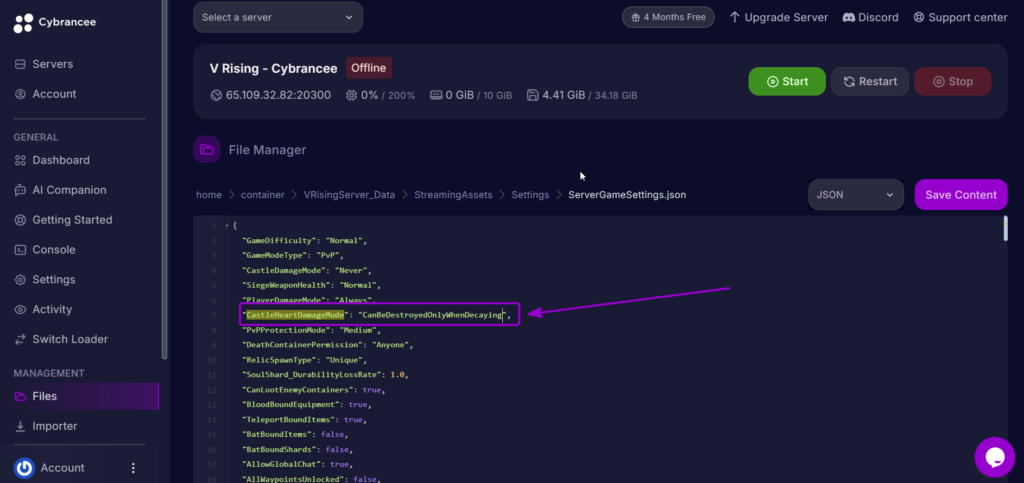Open the server Console

click(x=54, y=249)
